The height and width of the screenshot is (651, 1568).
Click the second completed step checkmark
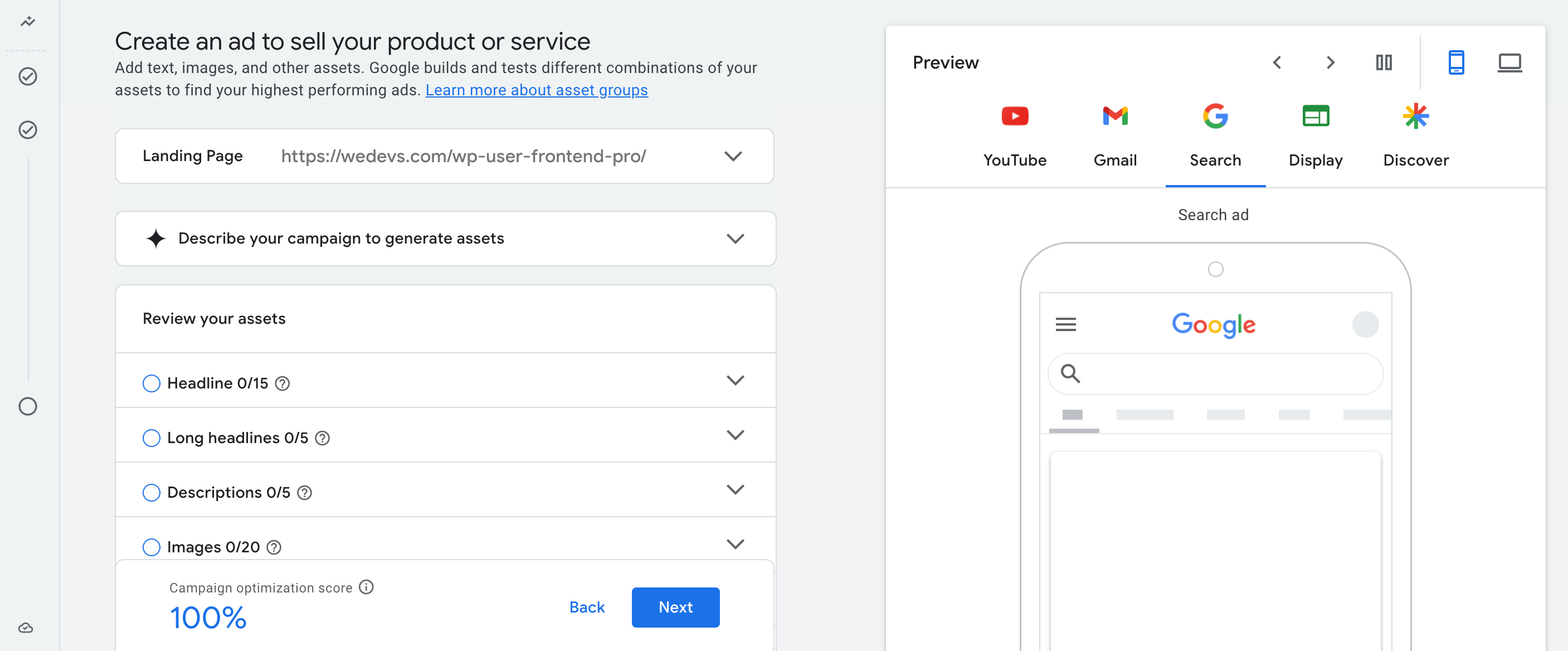(x=28, y=130)
